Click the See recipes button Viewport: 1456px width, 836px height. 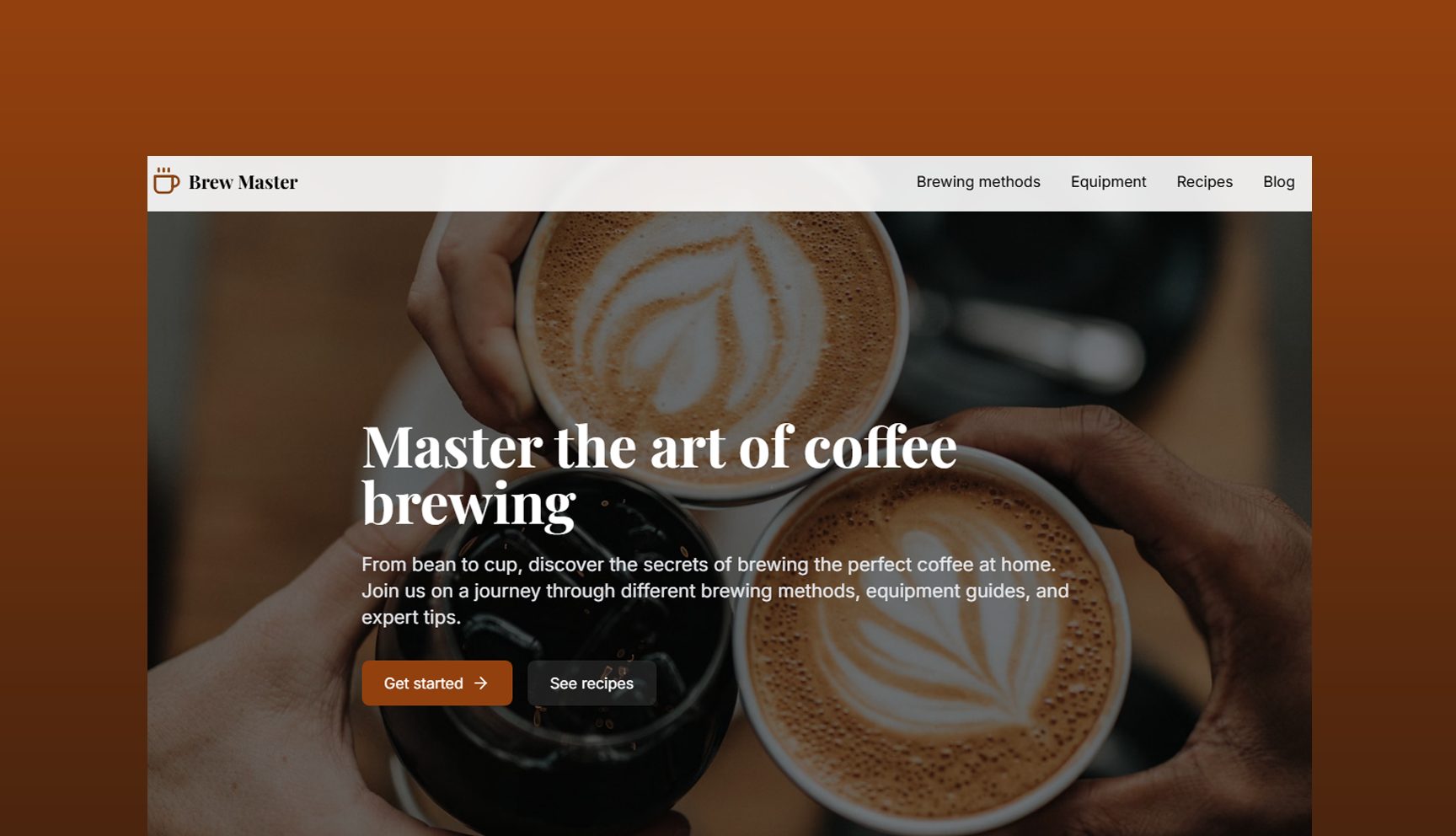coord(591,683)
